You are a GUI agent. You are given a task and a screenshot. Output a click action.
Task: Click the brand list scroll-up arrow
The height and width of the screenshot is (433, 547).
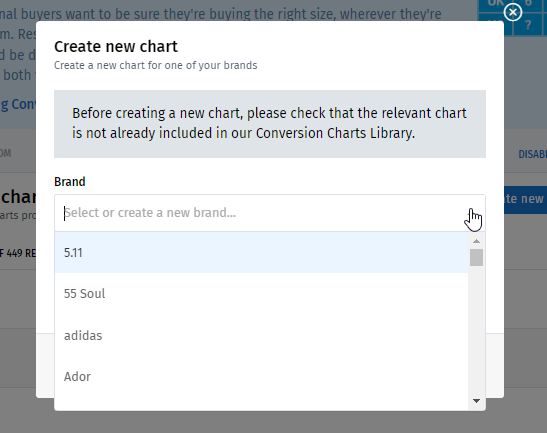click(476, 241)
